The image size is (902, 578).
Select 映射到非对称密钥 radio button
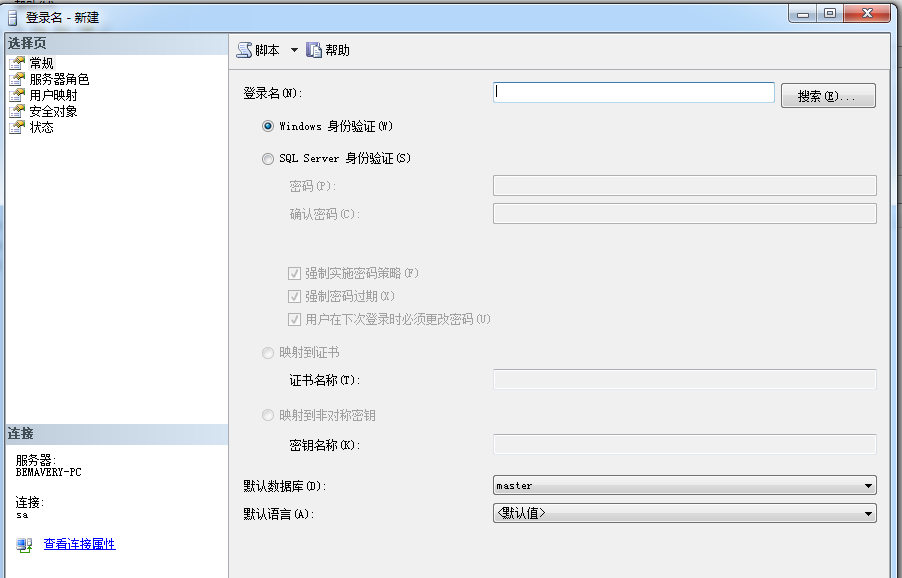pos(267,415)
